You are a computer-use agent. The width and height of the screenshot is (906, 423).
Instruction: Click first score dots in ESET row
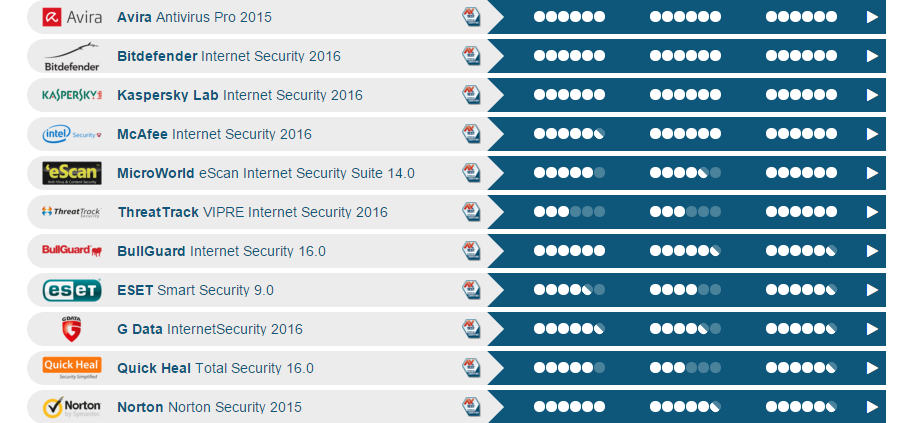pos(569,290)
